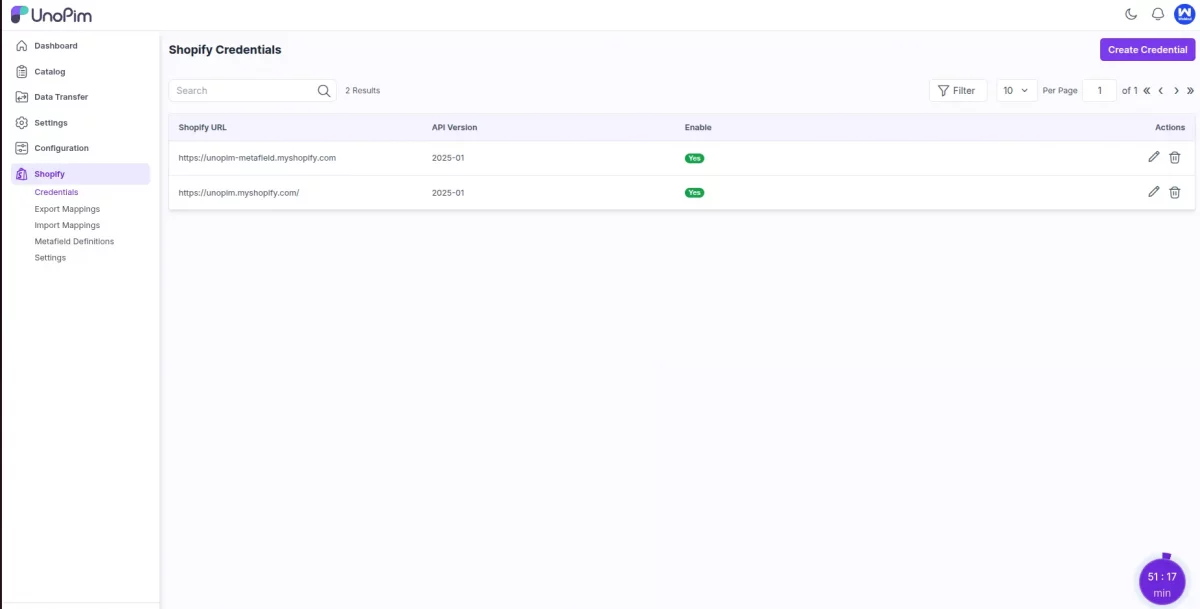Switch to Export Mappings under Shopify
The width and height of the screenshot is (1200, 609).
click(67, 208)
